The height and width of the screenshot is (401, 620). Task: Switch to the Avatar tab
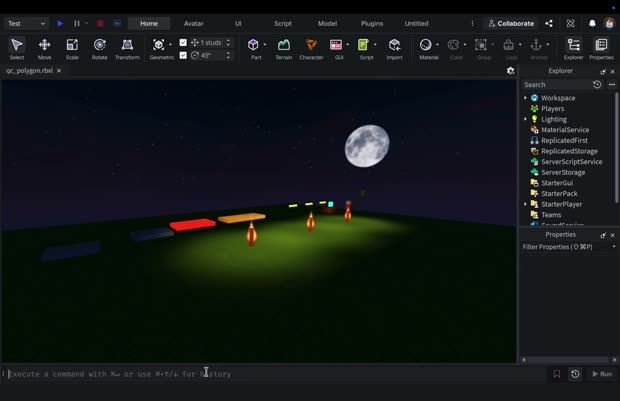tap(193, 23)
